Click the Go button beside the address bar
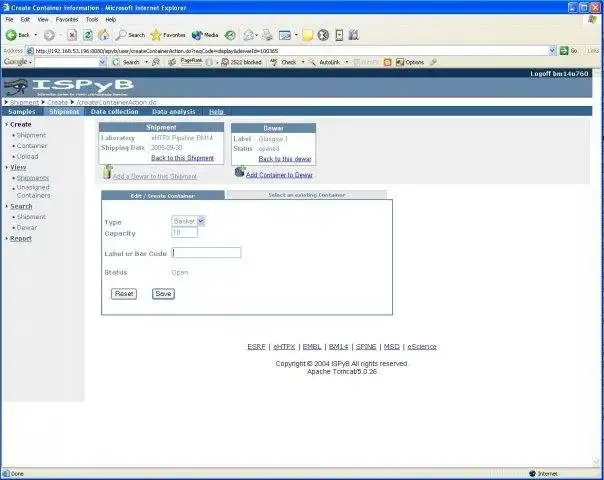 tap(569, 51)
